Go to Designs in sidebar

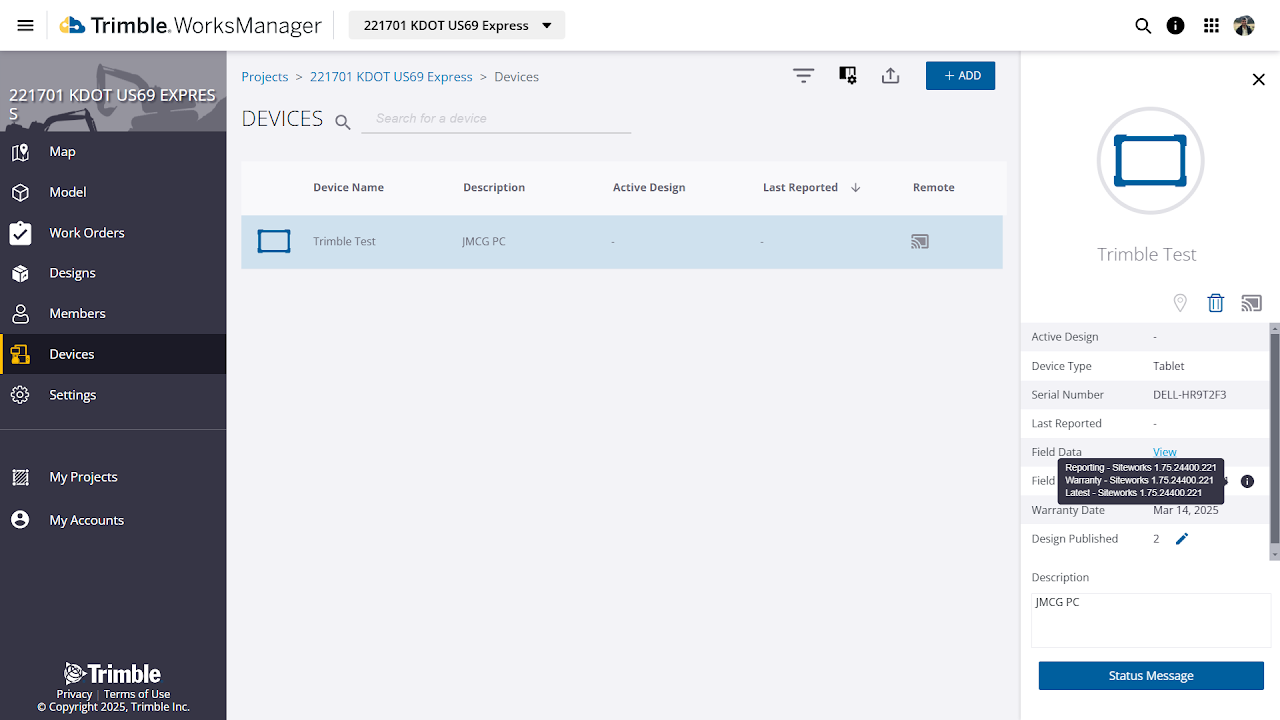click(x=113, y=273)
